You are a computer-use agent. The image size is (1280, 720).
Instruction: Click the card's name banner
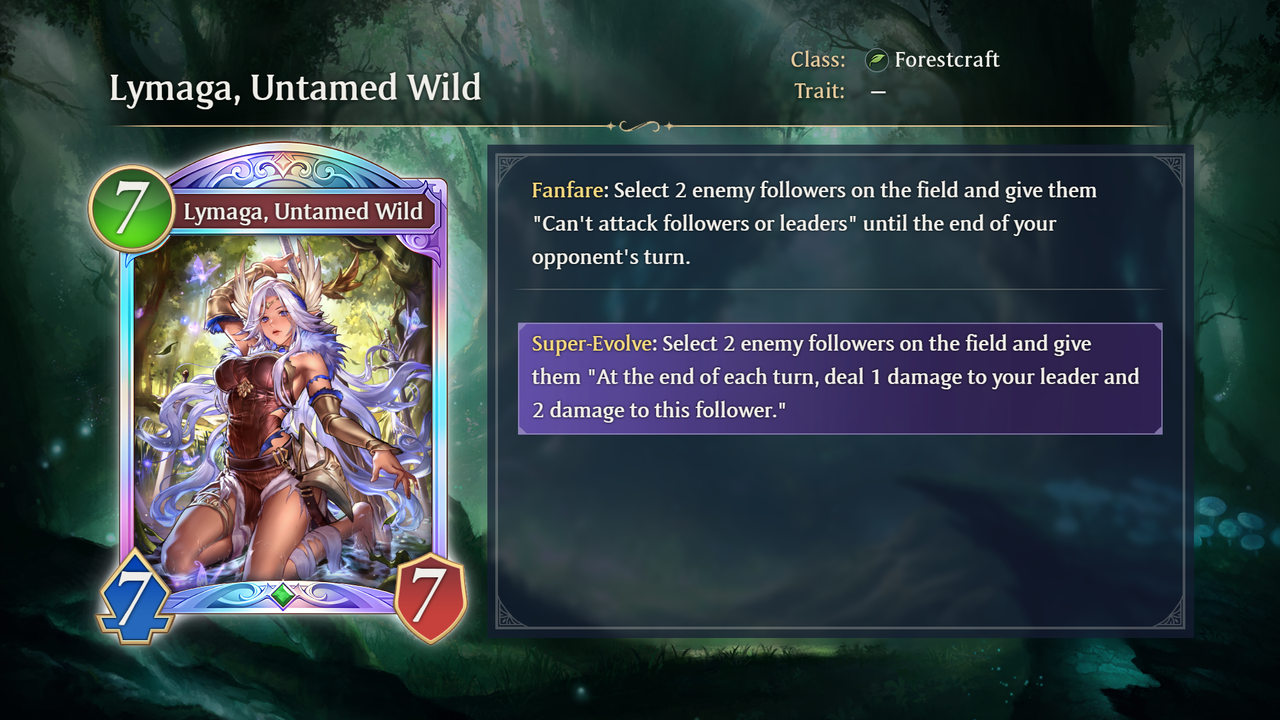[x=303, y=212]
